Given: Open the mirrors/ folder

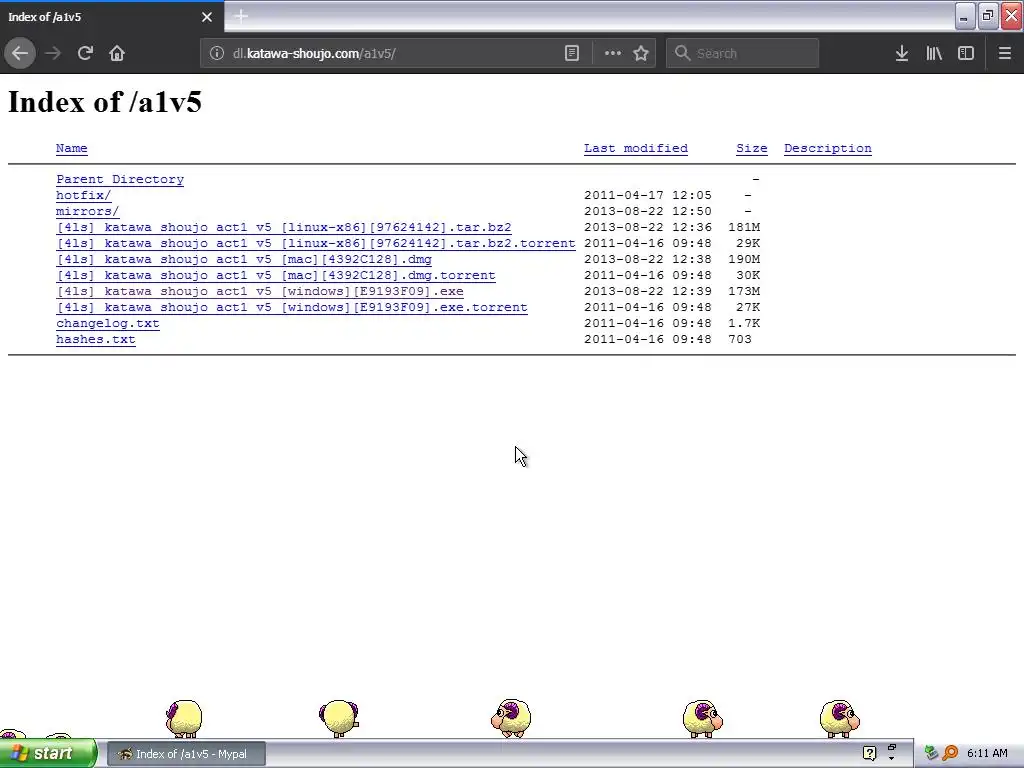Looking at the screenshot, I should pyautogui.click(x=88, y=211).
